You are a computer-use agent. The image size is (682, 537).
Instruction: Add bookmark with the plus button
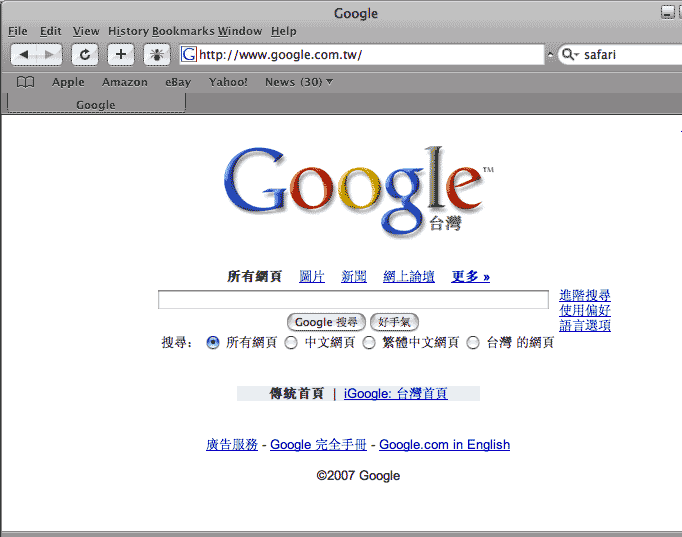121,54
